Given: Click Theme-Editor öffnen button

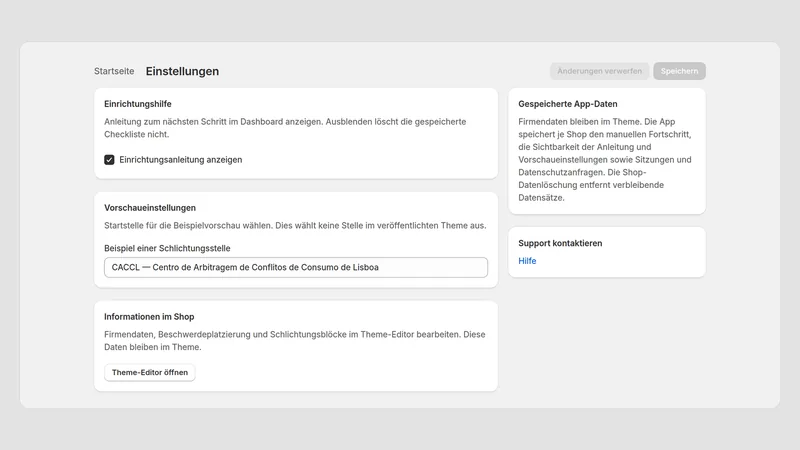Looking at the screenshot, I should tap(149, 372).
